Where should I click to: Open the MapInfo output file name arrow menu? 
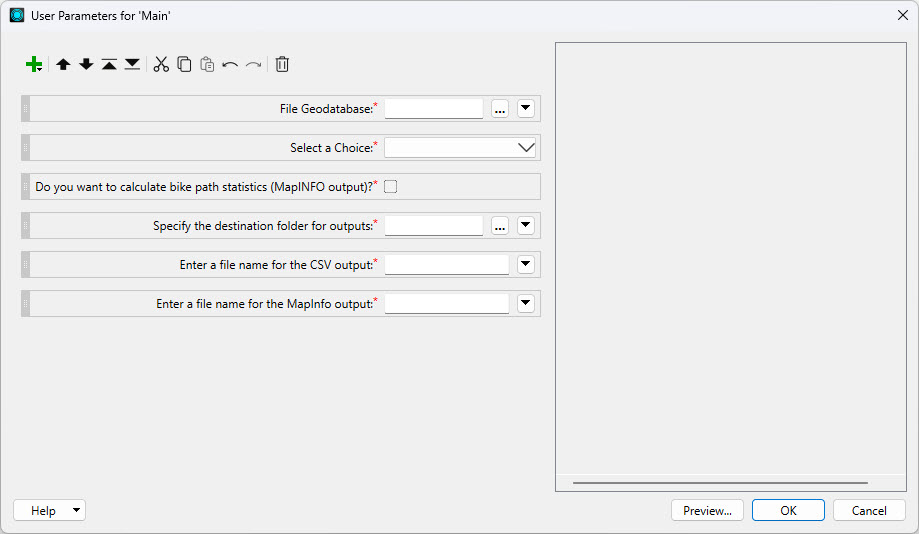pos(526,304)
